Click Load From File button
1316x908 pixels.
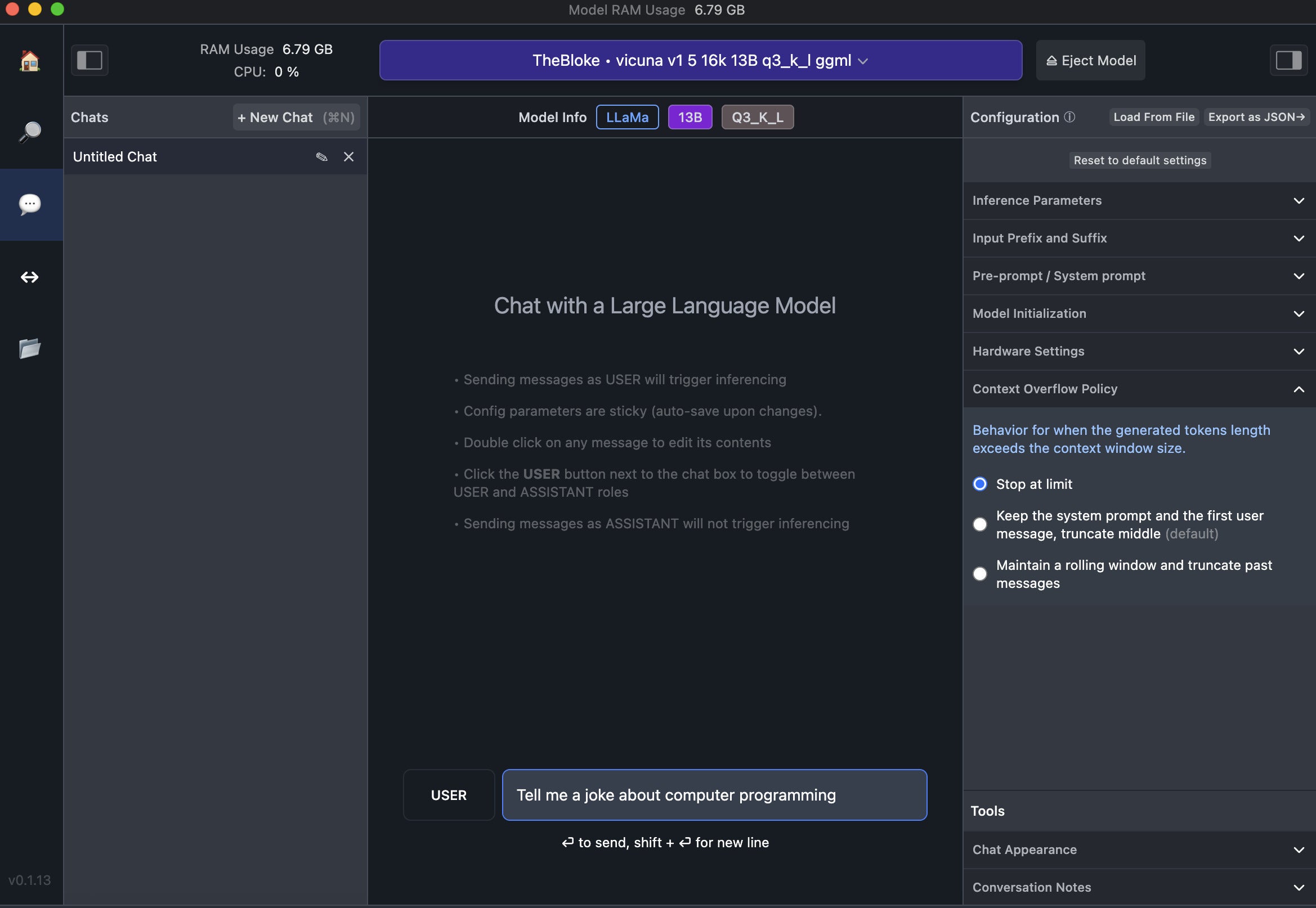coord(1153,116)
